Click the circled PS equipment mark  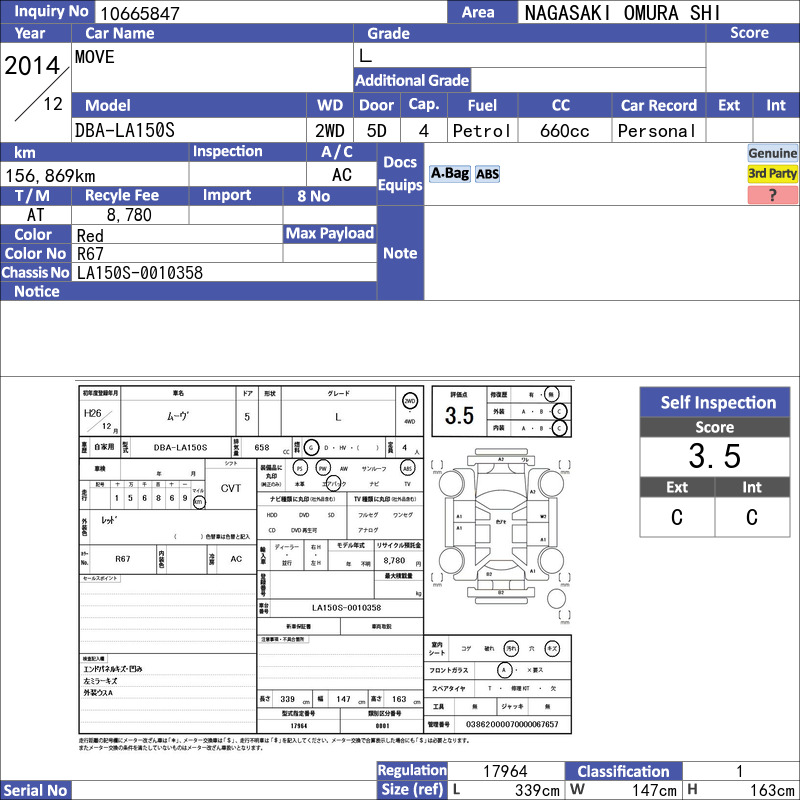pos(300,468)
